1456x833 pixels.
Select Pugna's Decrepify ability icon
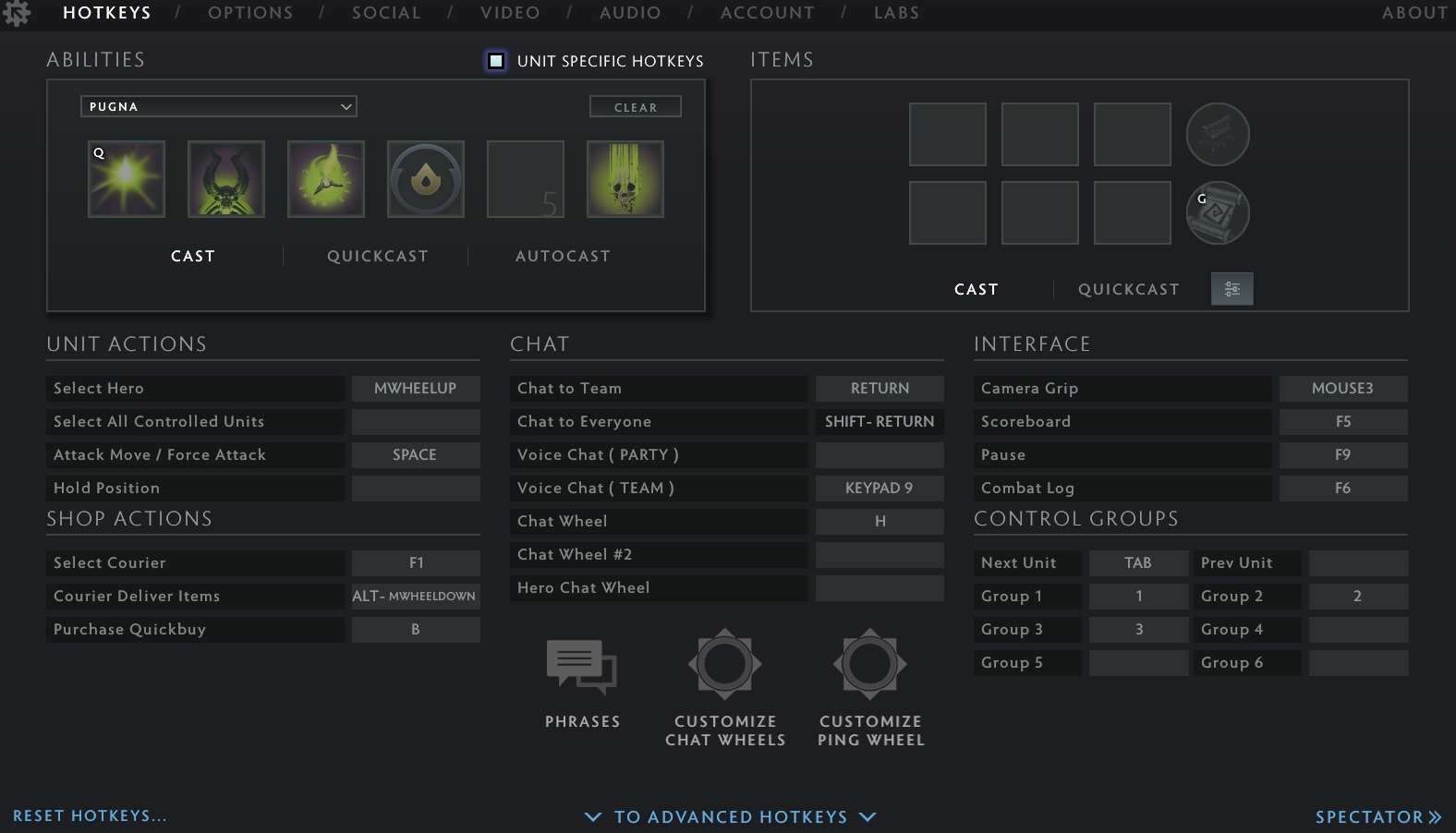pos(226,179)
